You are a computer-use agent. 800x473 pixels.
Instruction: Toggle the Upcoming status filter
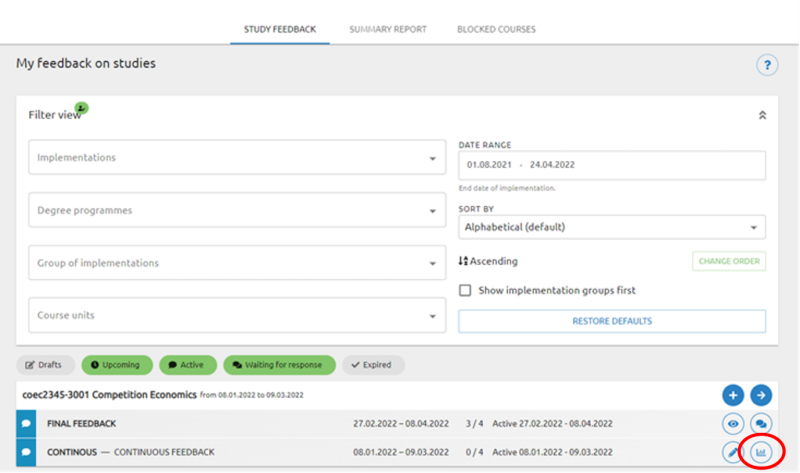(117, 365)
